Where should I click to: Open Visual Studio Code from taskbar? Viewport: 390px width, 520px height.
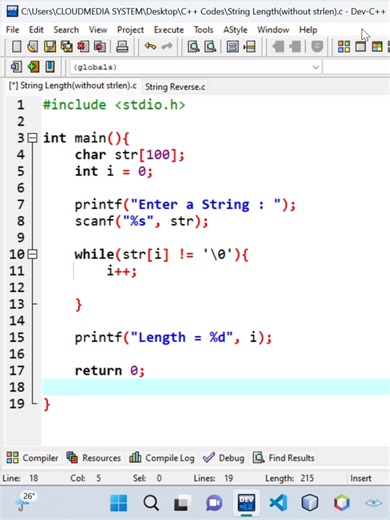click(x=278, y=503)
